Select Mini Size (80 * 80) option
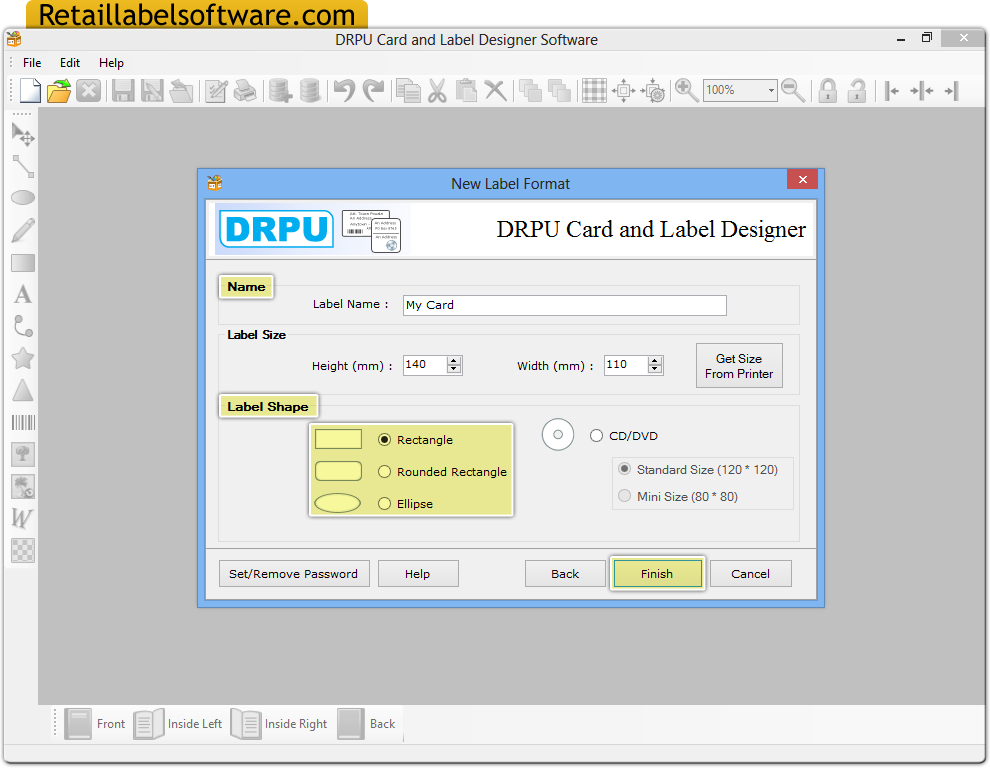Image resolution: width=990 pixels, height=768 pixels. coord(624,496)
